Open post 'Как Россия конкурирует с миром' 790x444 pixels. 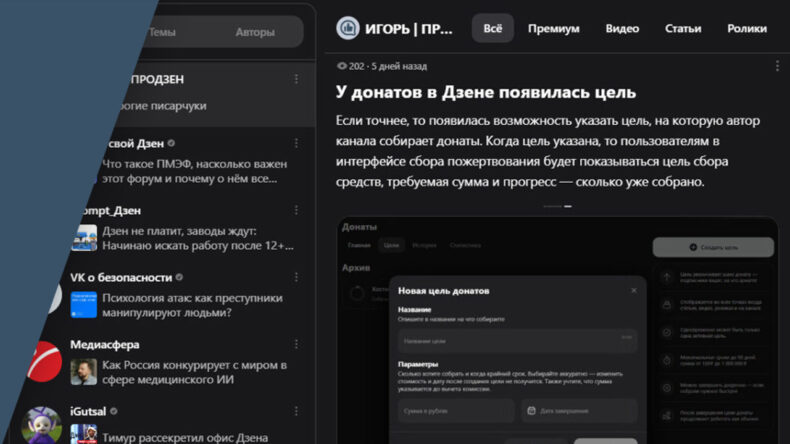pyautogui.click(x=194, y=372)
